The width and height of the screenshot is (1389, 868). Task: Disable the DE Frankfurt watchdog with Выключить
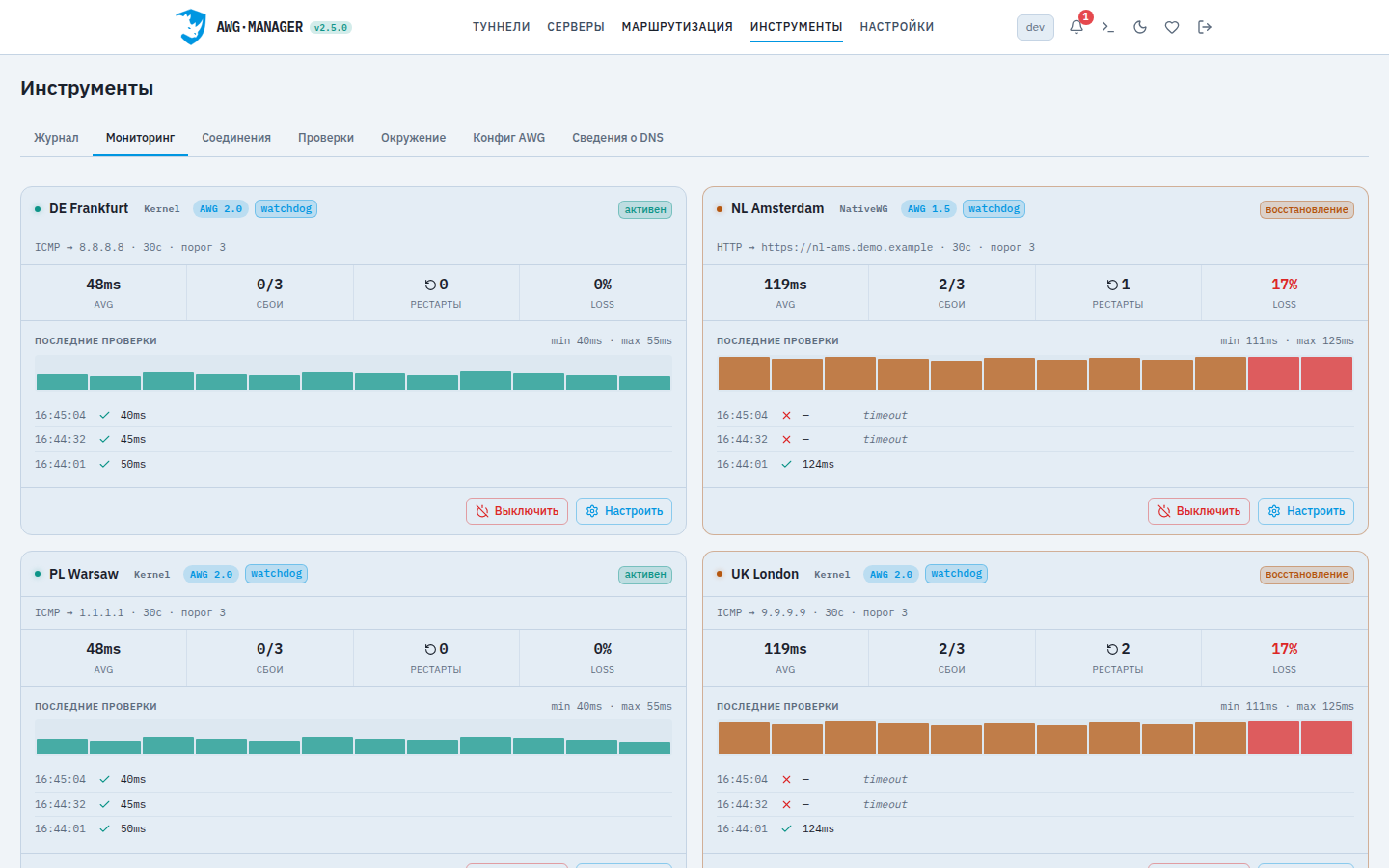[517, 511]
